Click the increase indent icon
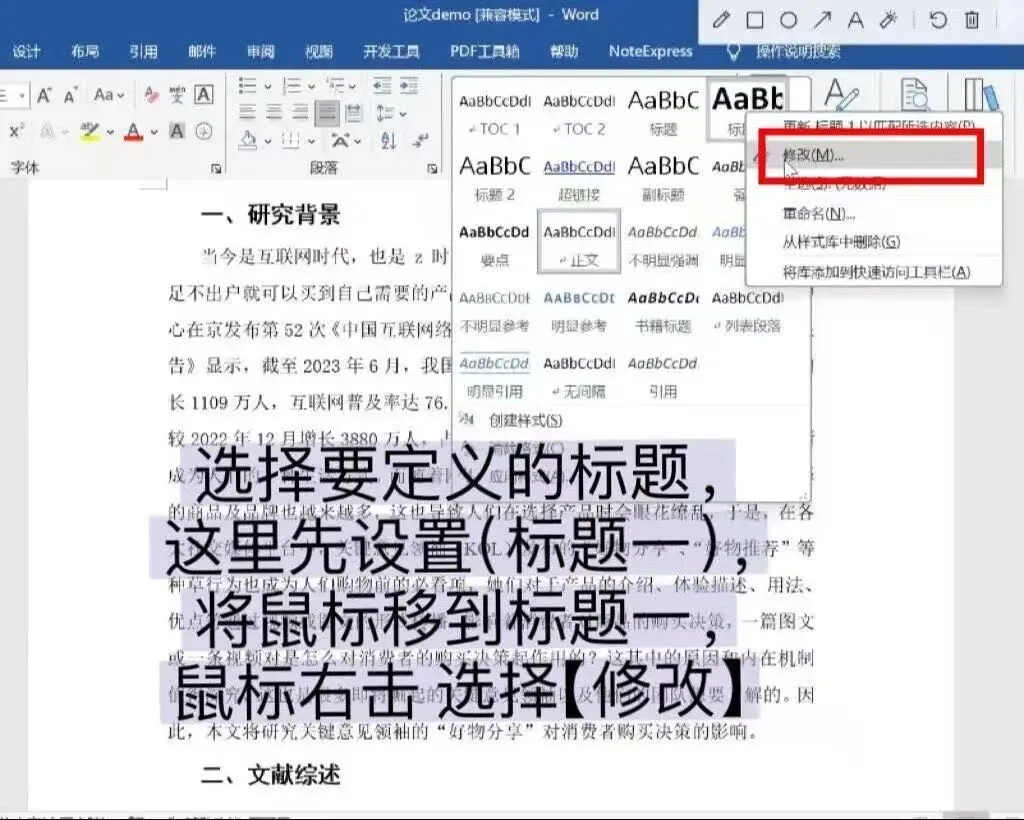The height and width of the screenshot is (820, 1024). (409, 86)
